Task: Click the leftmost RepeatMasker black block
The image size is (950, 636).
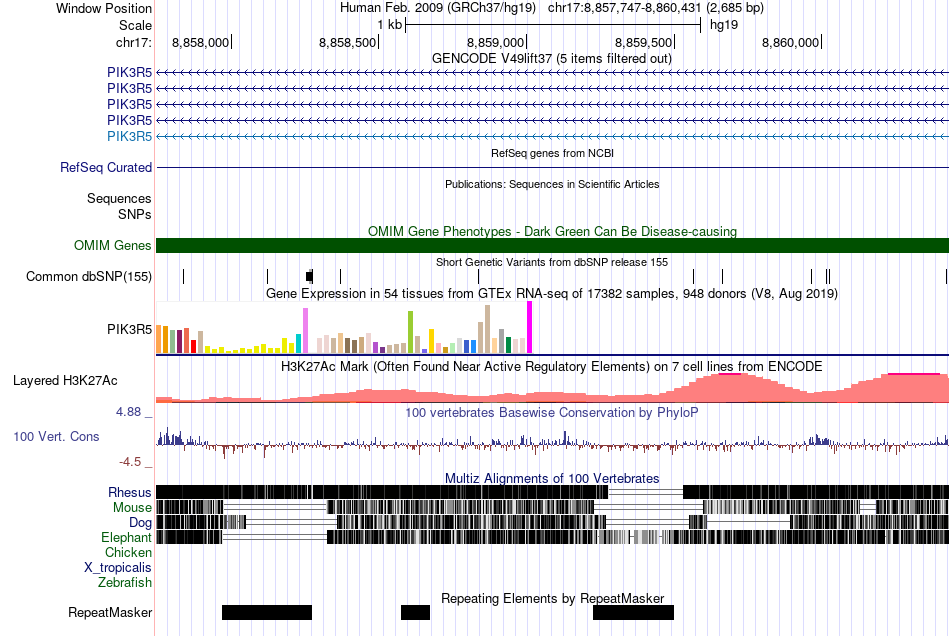Action: coord(267,612)
